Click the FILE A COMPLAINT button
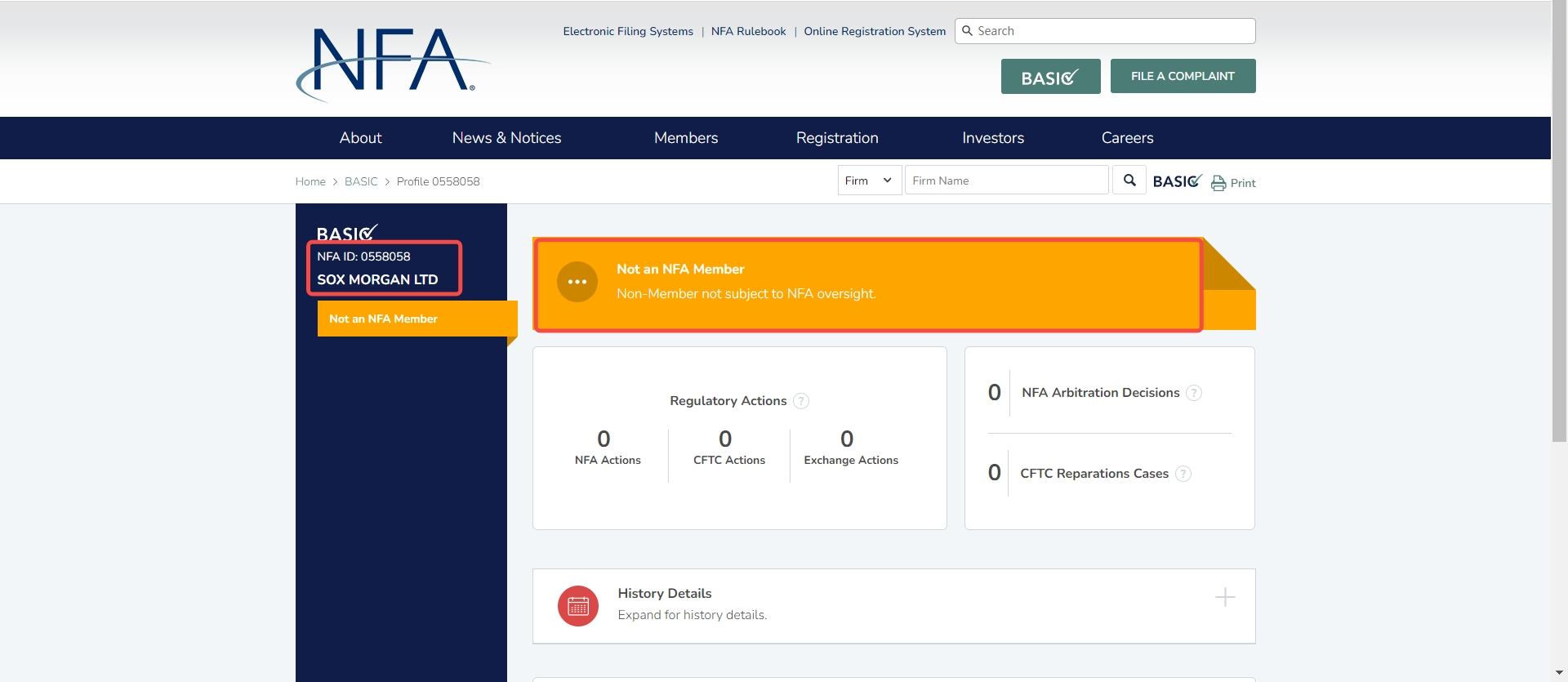The width and height of the screenshot is (1568, 682). [x=1183, y=76]
